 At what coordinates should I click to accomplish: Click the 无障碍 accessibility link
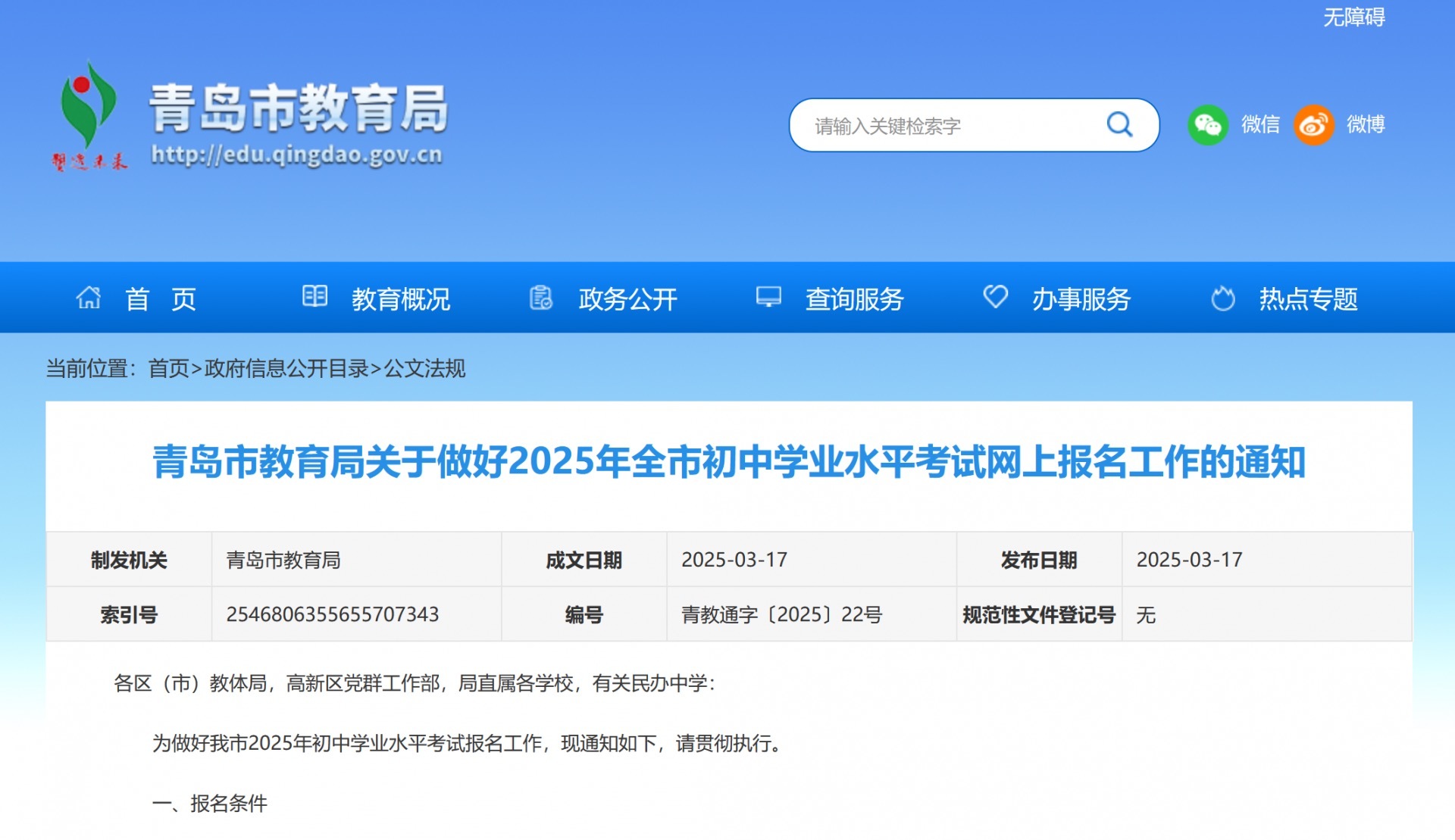pyautogui.click(x=1354, y=17)
